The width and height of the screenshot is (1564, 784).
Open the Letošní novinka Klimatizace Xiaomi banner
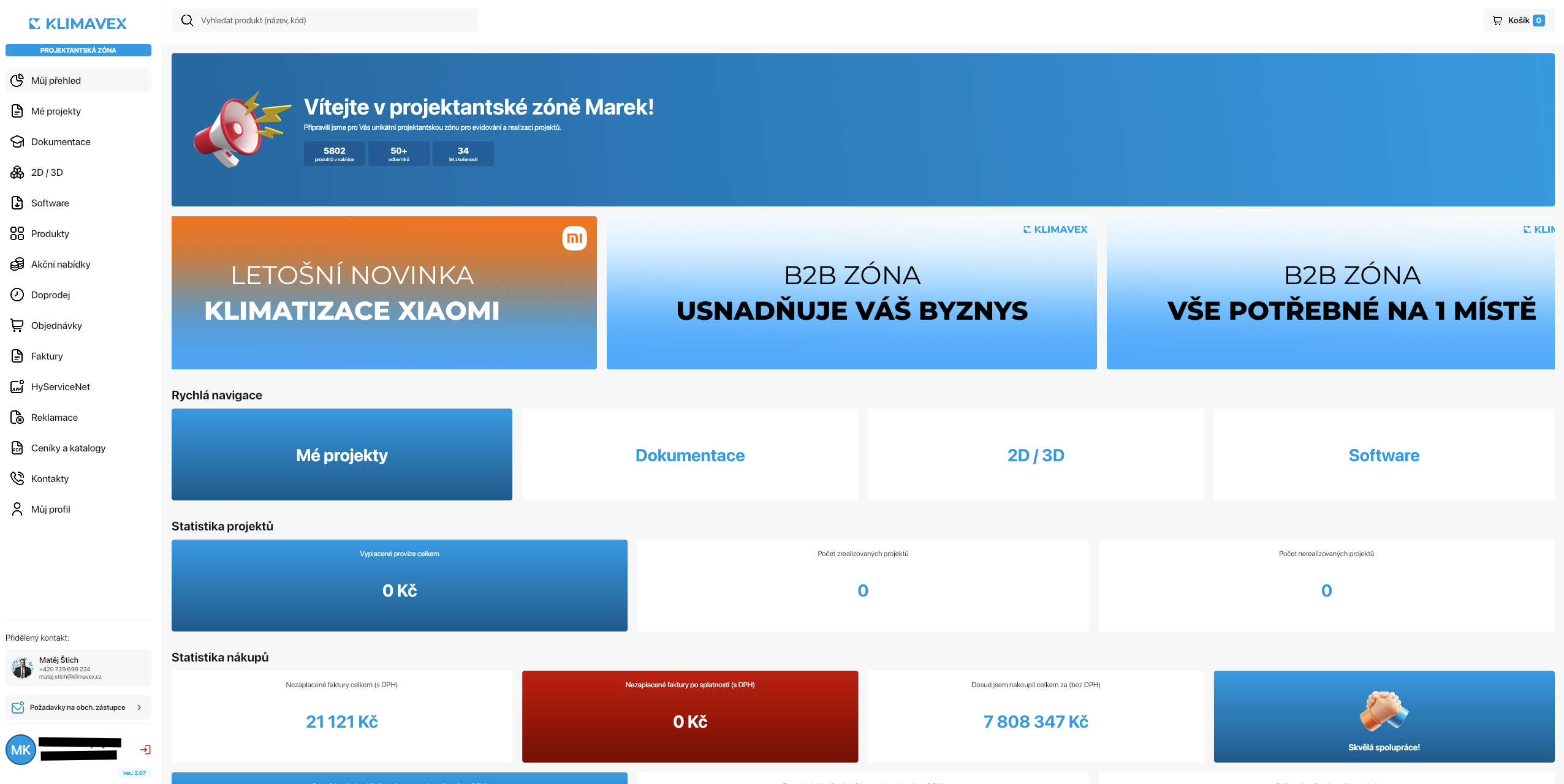[x=384, y=293]
